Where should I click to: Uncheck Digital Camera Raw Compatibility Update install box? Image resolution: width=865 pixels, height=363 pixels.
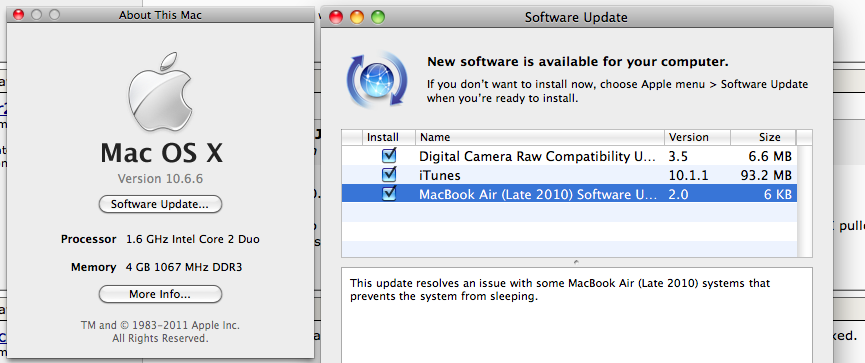389,156
